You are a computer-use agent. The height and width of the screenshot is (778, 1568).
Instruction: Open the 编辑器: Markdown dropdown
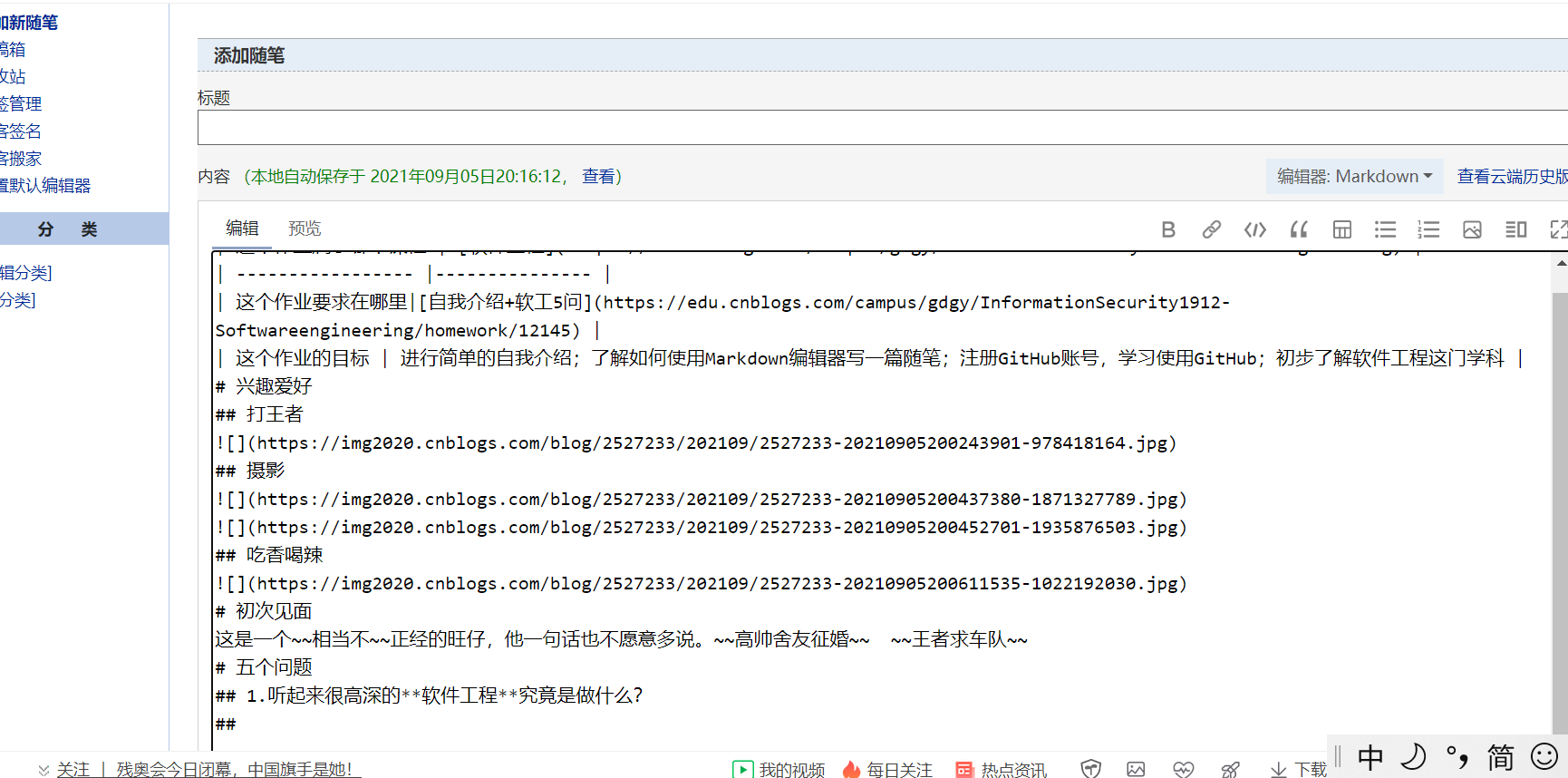(x=1355, y=176)
